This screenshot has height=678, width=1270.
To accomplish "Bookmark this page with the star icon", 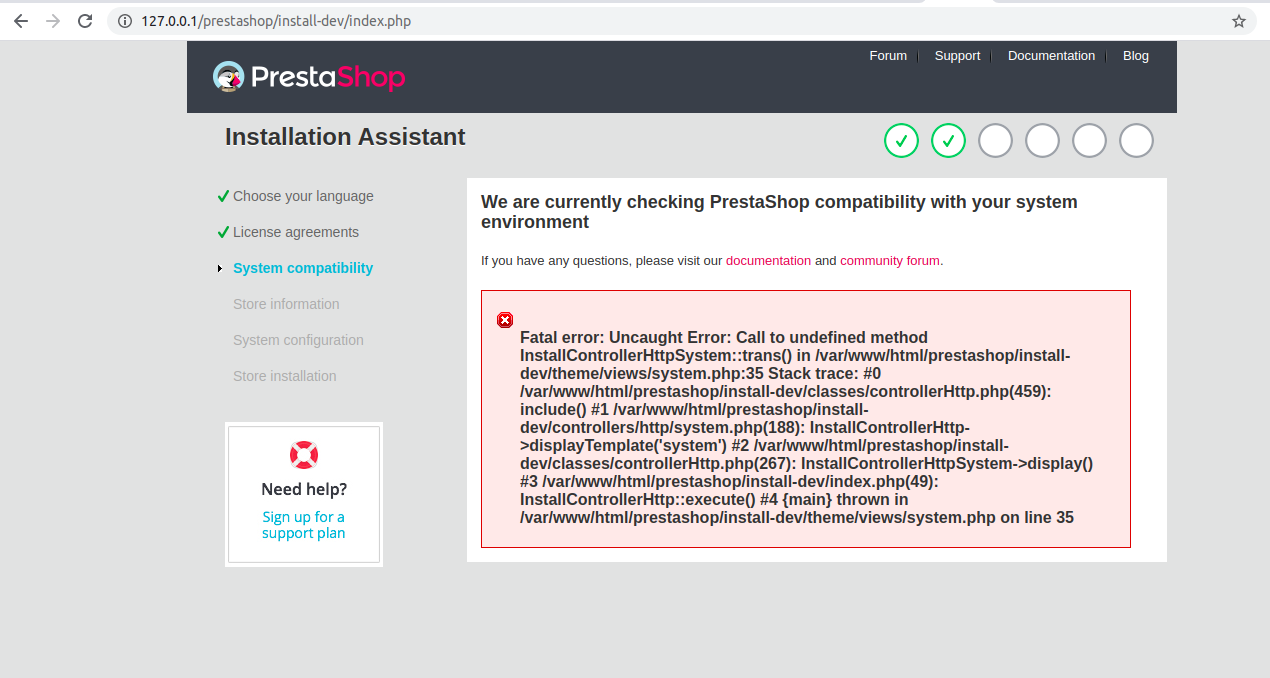I will coord(1238,21).
